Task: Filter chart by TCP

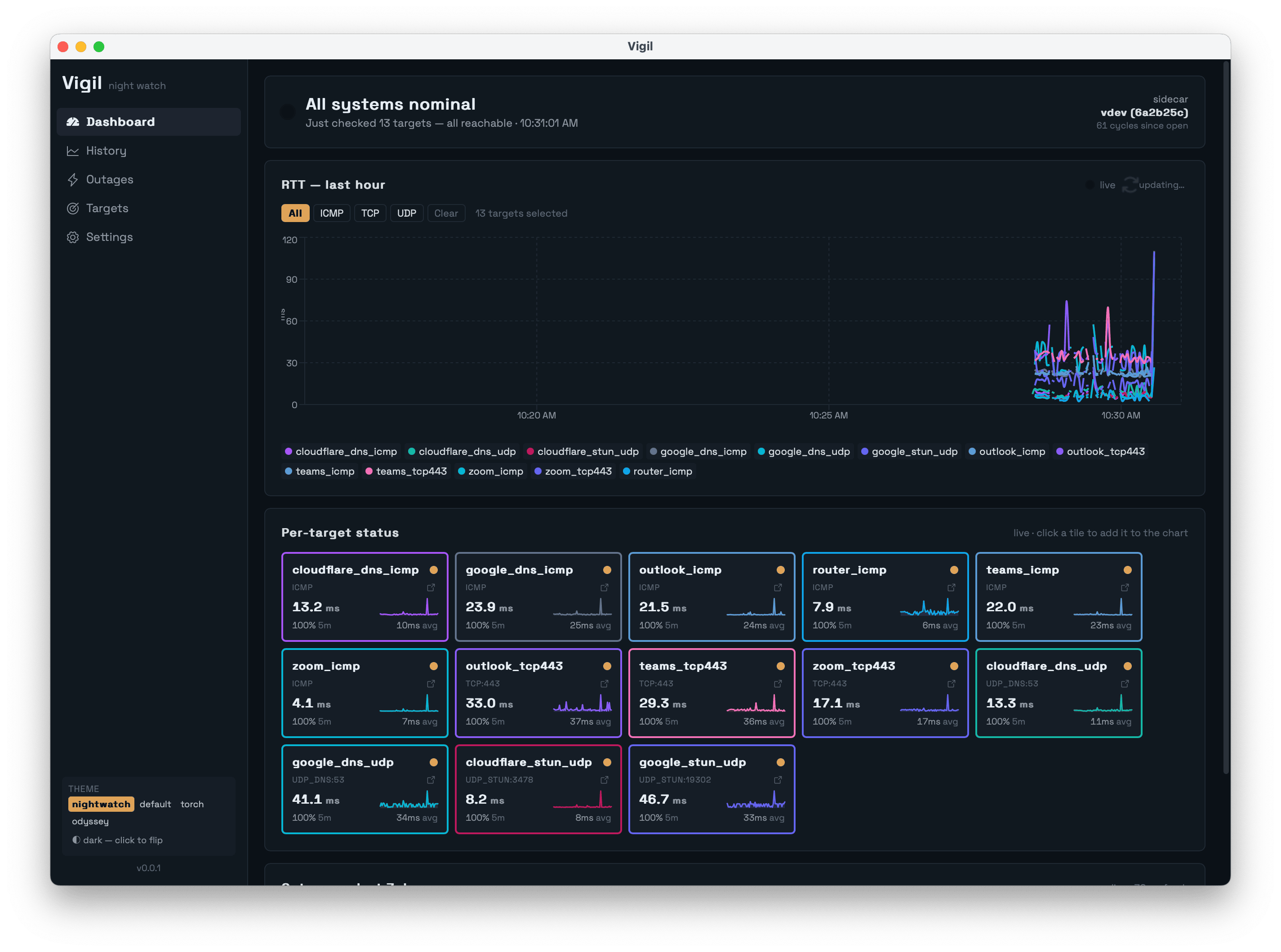Action: coord(370,213)
